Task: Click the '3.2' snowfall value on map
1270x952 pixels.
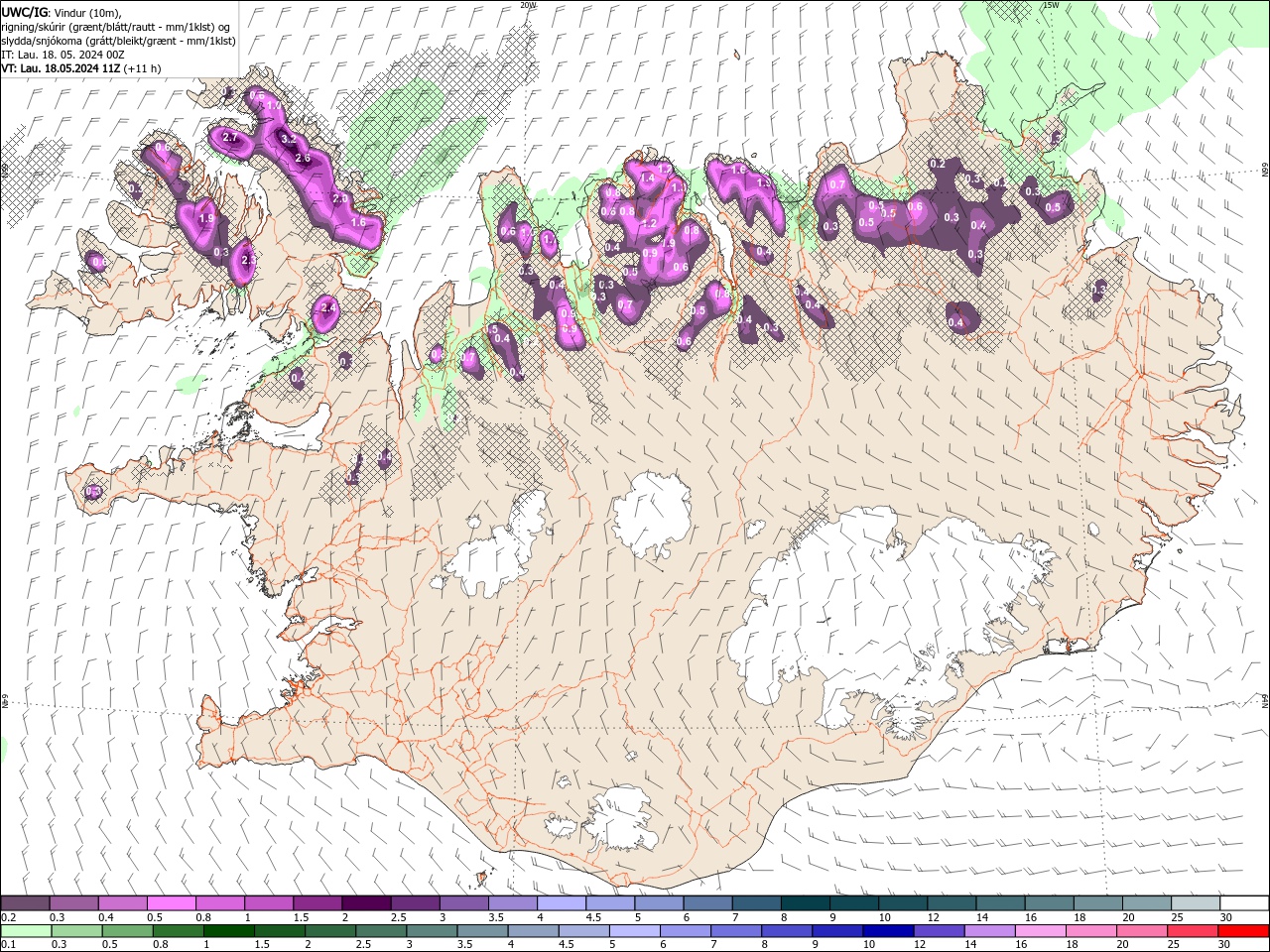Action: click(x=289, y=139)
